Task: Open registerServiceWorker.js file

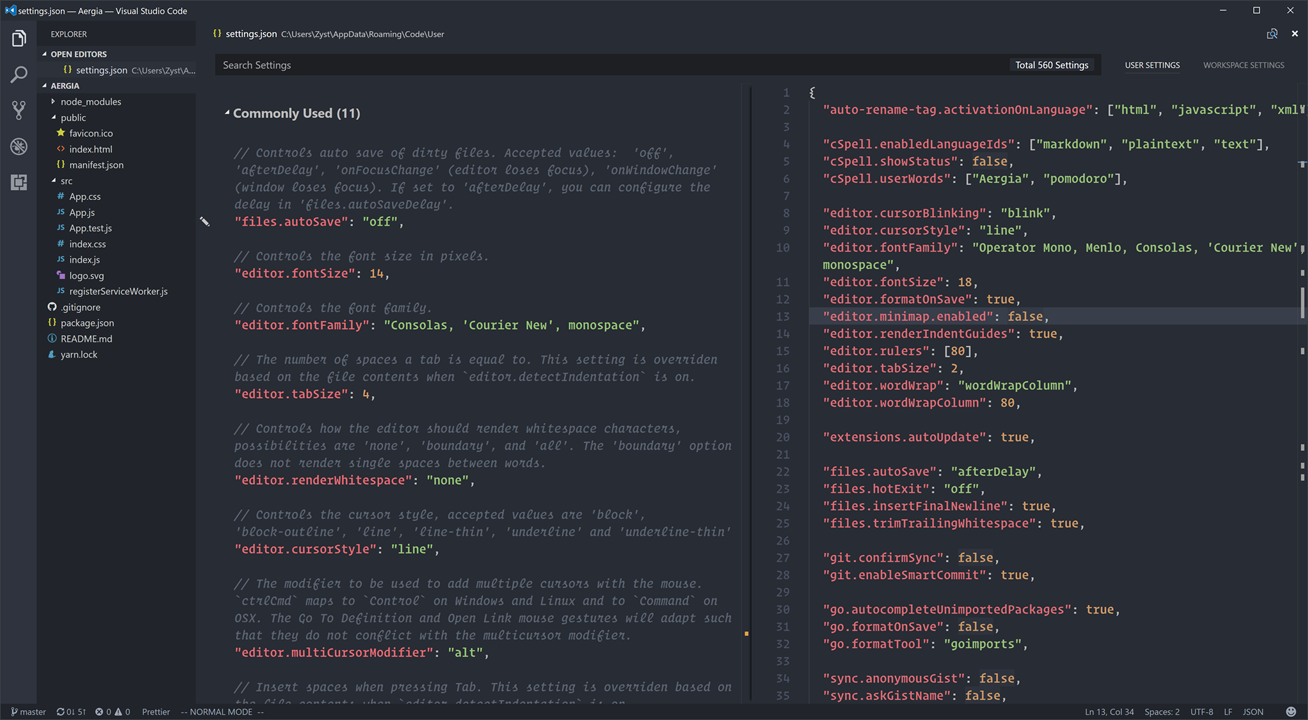Action: coord(118,292)
